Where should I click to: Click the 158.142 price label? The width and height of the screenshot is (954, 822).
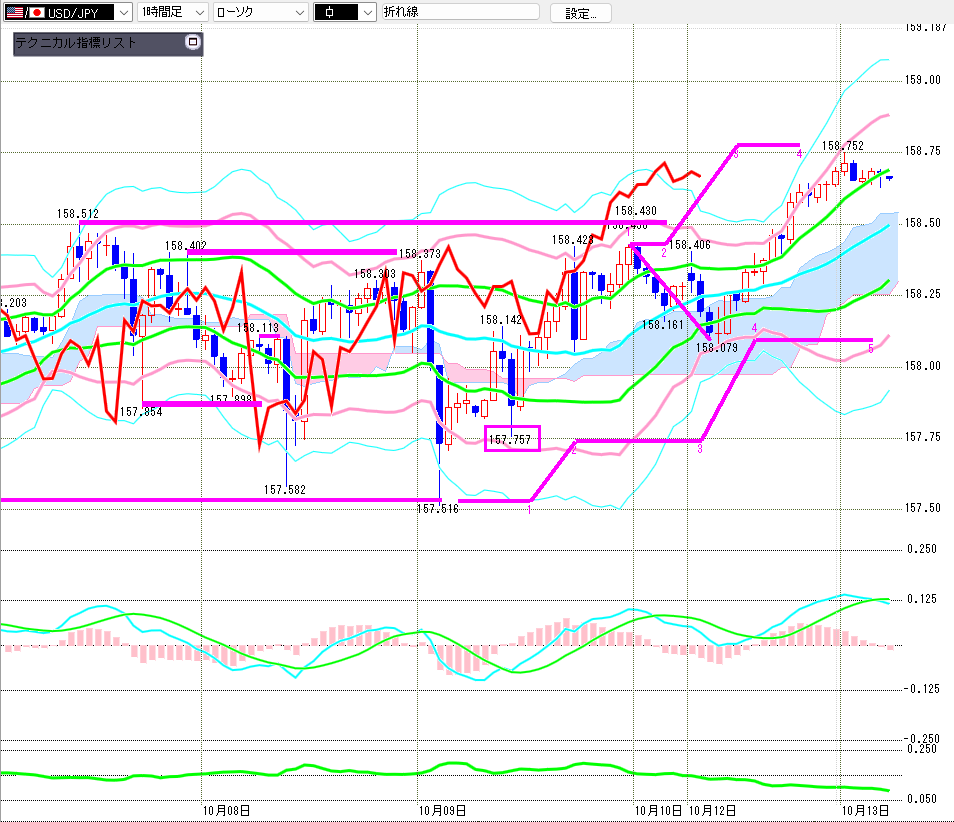501,320
